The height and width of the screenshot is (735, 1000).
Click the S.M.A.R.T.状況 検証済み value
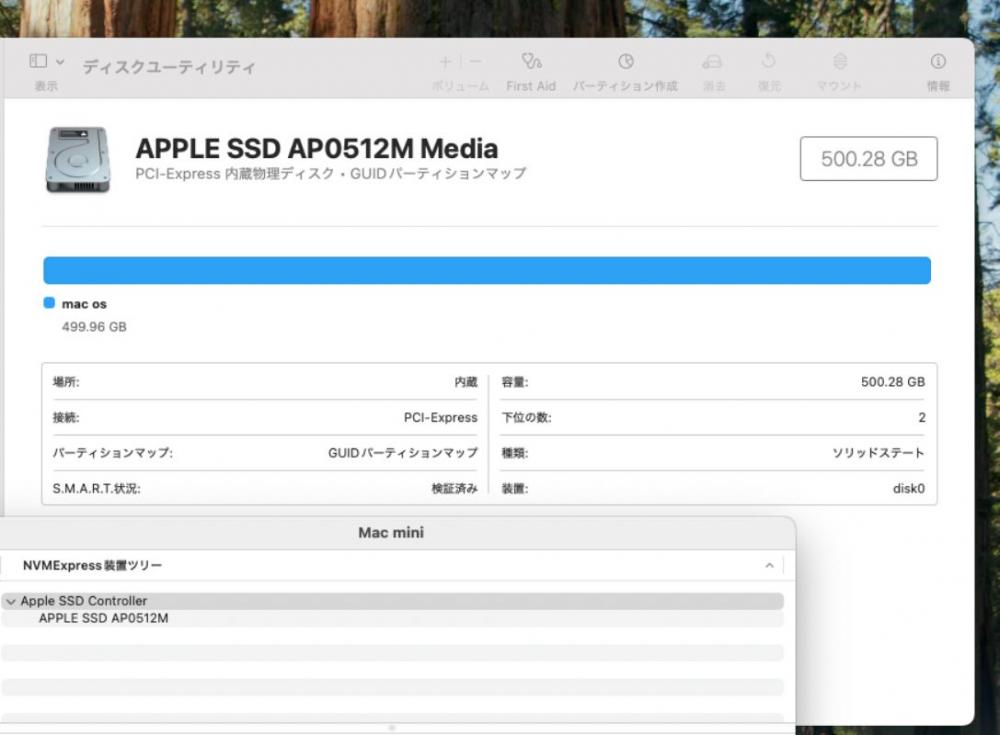pos(454,489)
